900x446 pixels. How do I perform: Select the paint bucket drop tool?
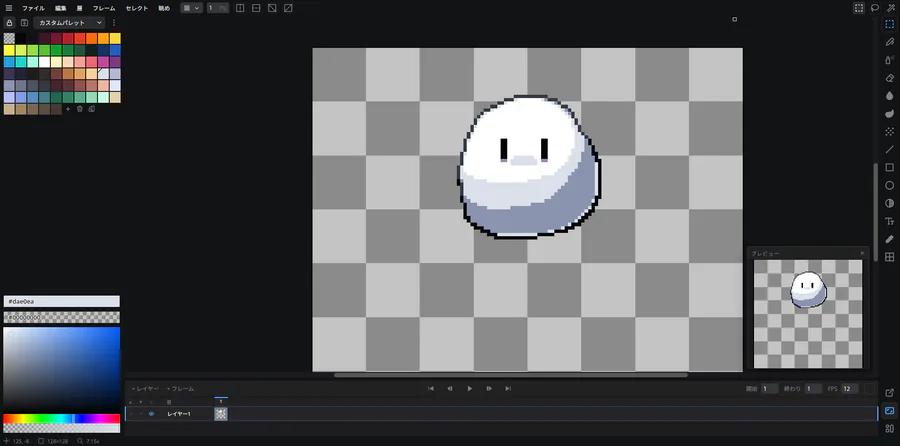click(x=890, y=96)
